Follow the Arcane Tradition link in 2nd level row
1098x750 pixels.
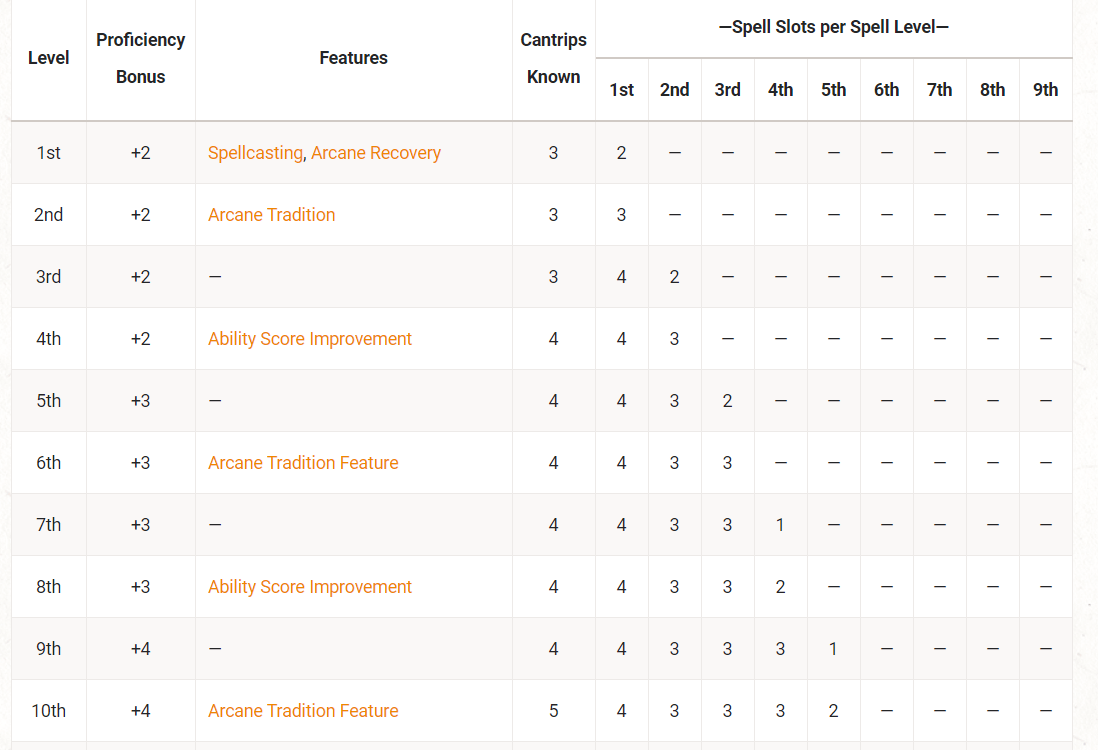271,215
